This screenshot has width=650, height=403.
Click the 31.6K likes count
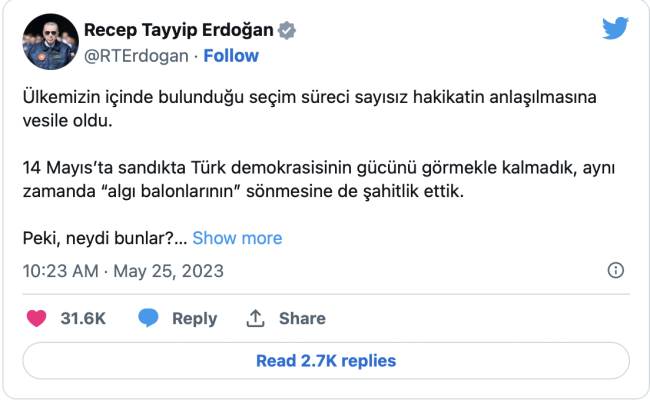(x=83, y=318)
